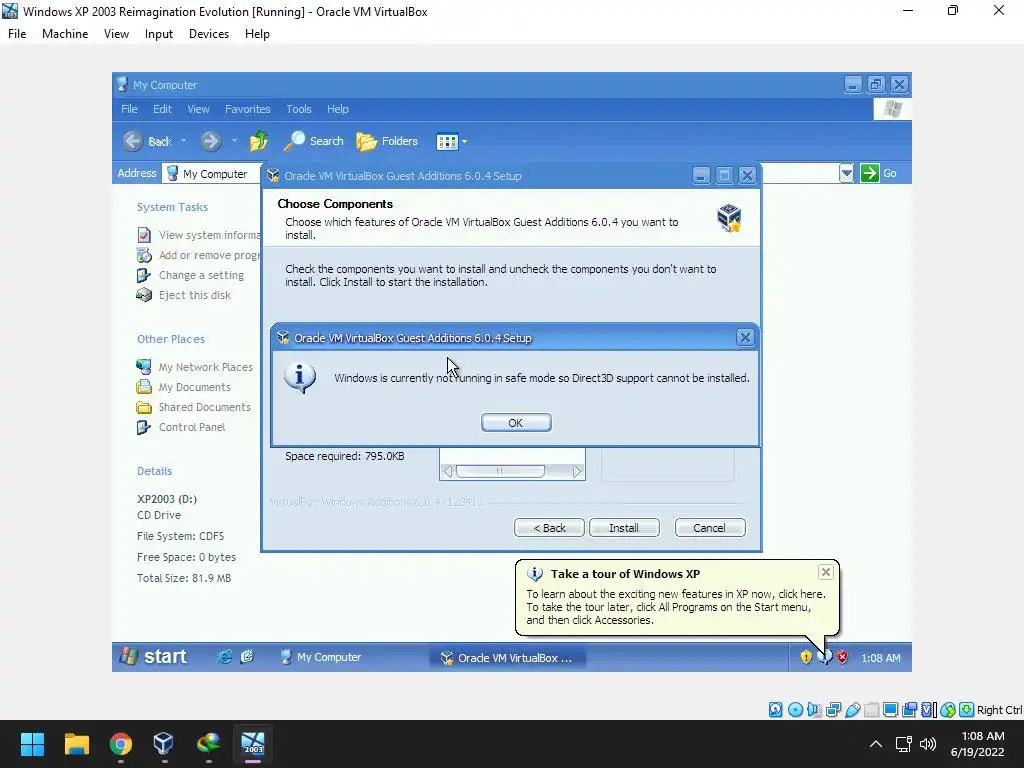Click Change a setting link
The height and width of the screenshot is (768, 1024).
point(190,276)
